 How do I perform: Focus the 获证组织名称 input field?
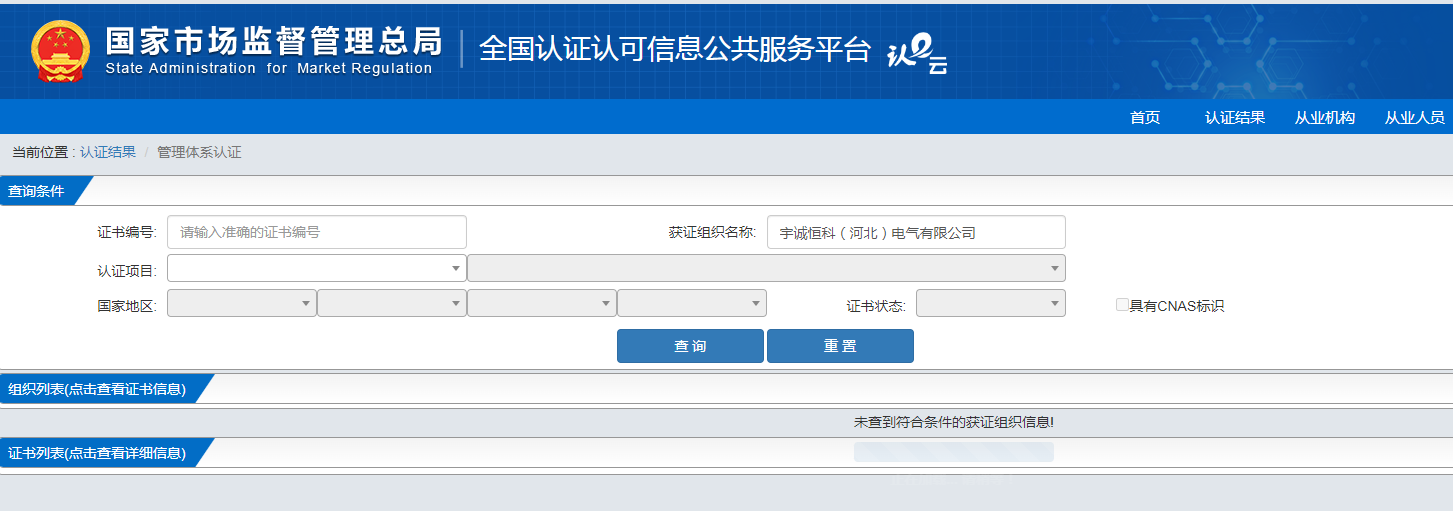(916, 232)
